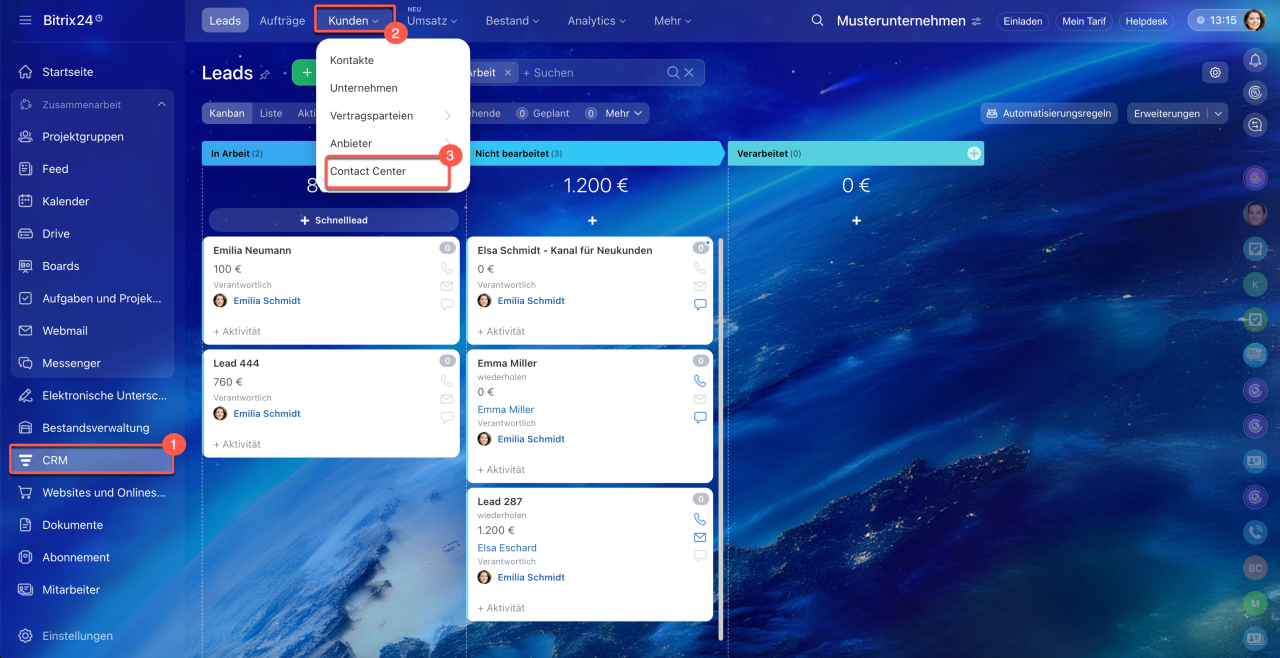
Task: Clear the search filter with X icon
Action: pyautogui.click(x=688, y=73)
